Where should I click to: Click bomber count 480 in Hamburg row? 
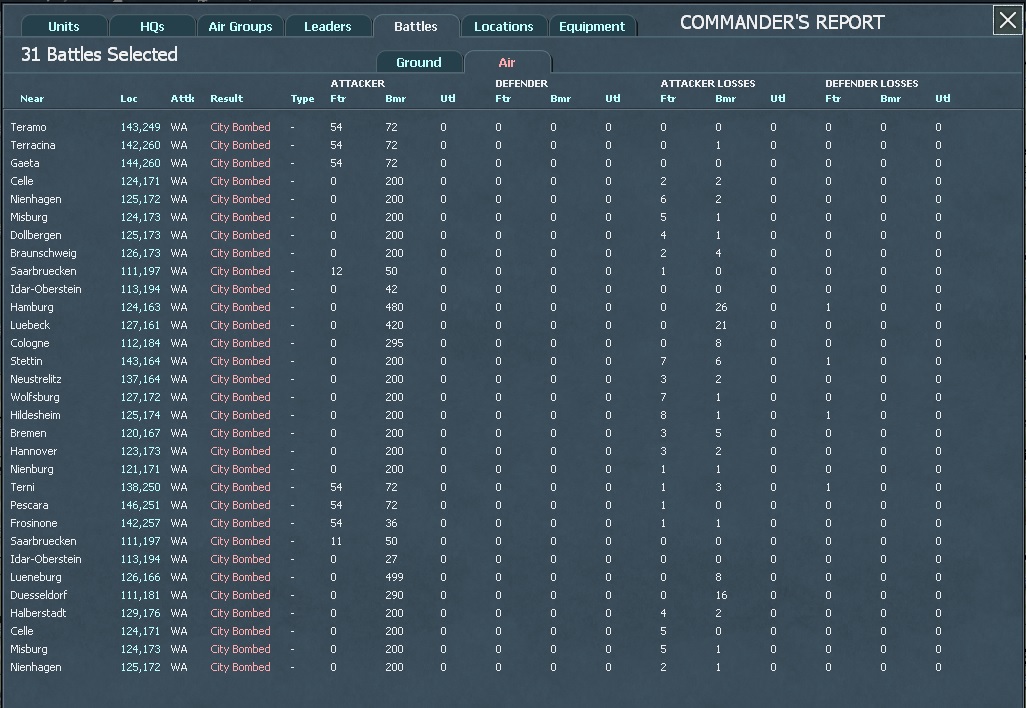[x=394, y=307]
